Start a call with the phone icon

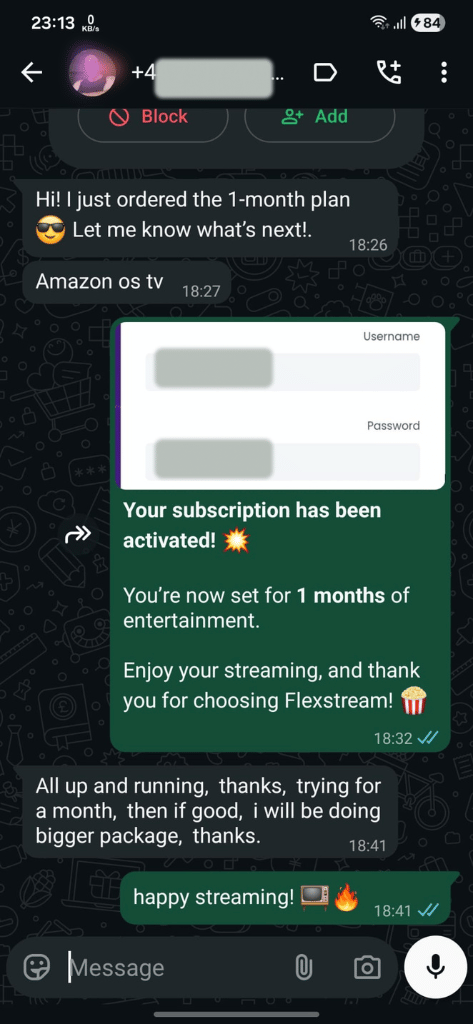(x=389, y=72)
